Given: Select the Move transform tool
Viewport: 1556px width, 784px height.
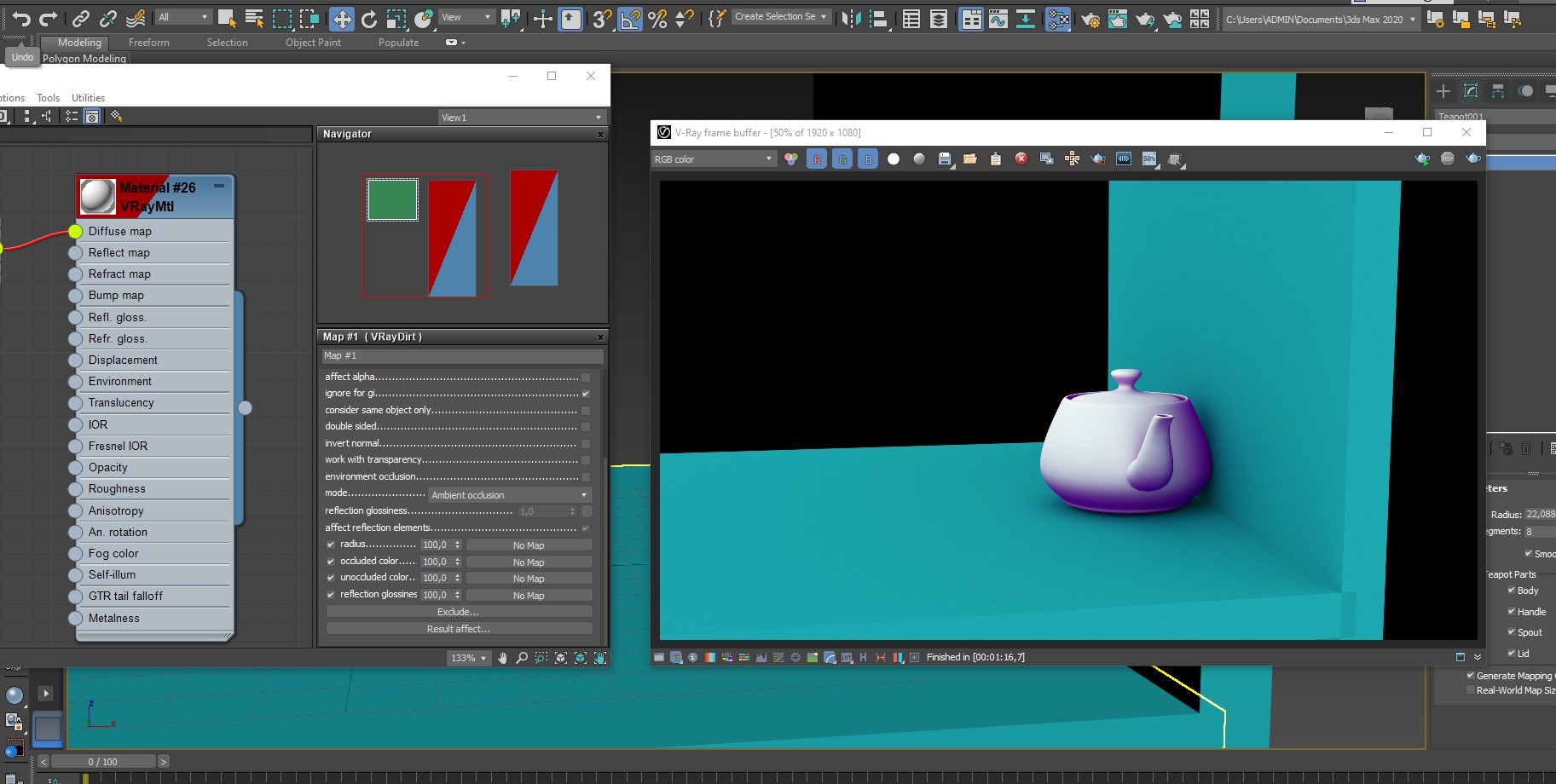Looking at the screenshot, I should [x=342, y=19].
